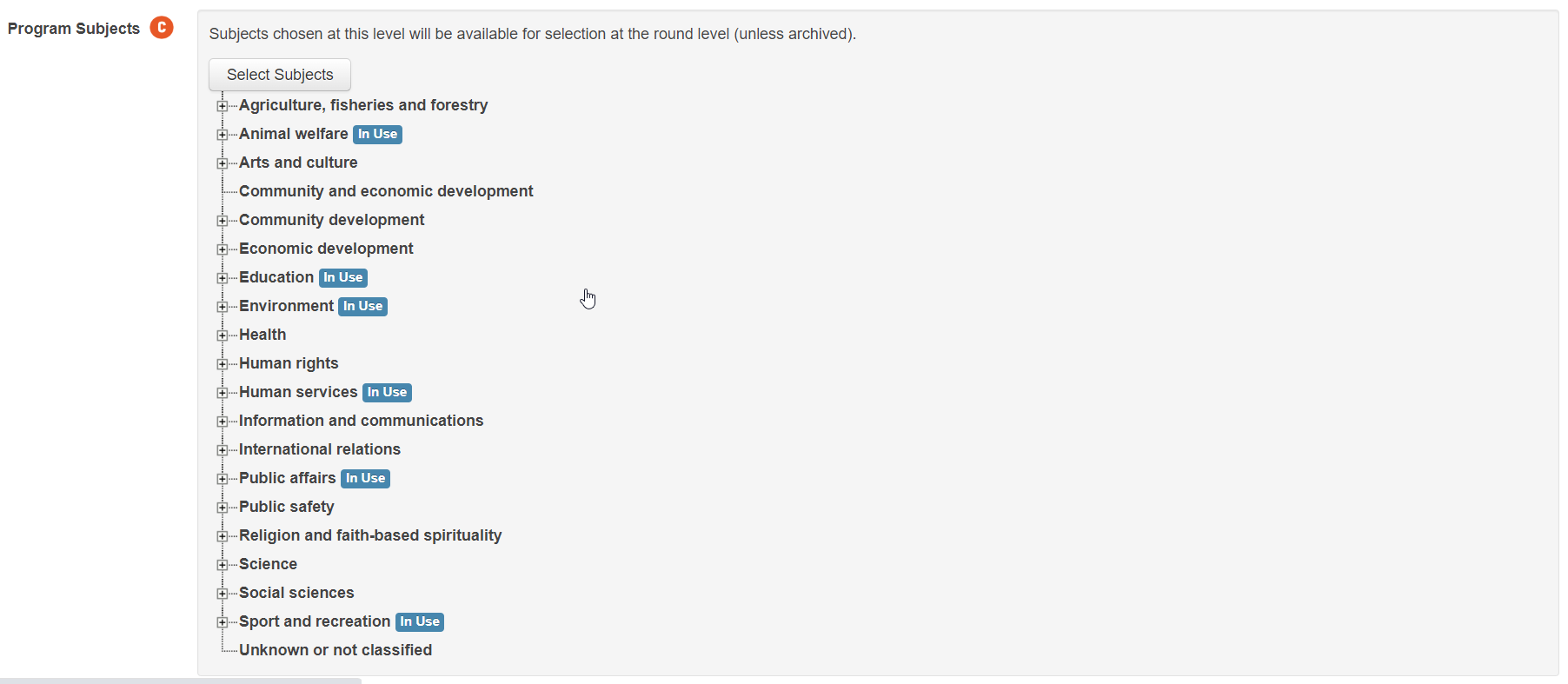Click the In Use badge beside Public affairs
The width and height of the screenshot is (1568, 684).
(x=365, y=479)
